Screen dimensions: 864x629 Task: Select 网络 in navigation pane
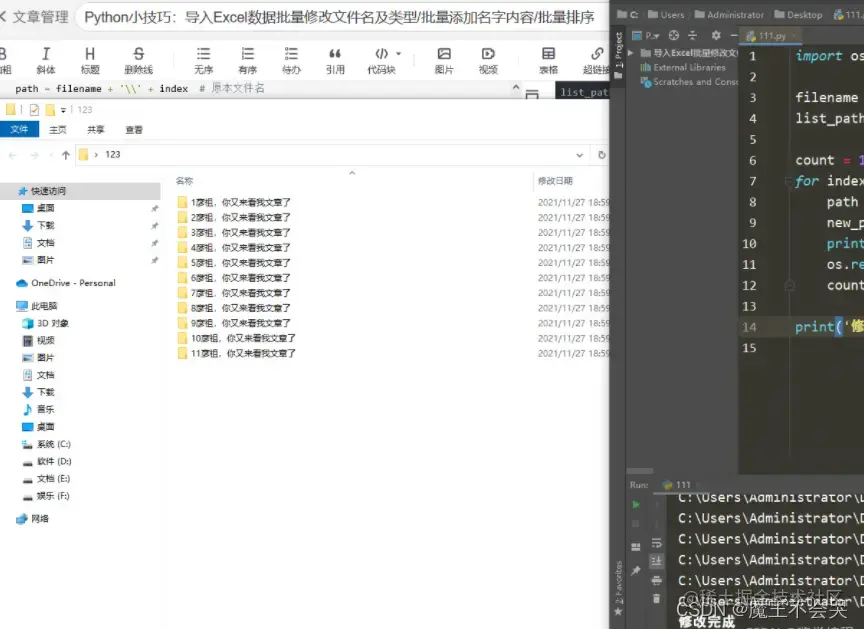(x=40, y=519)
